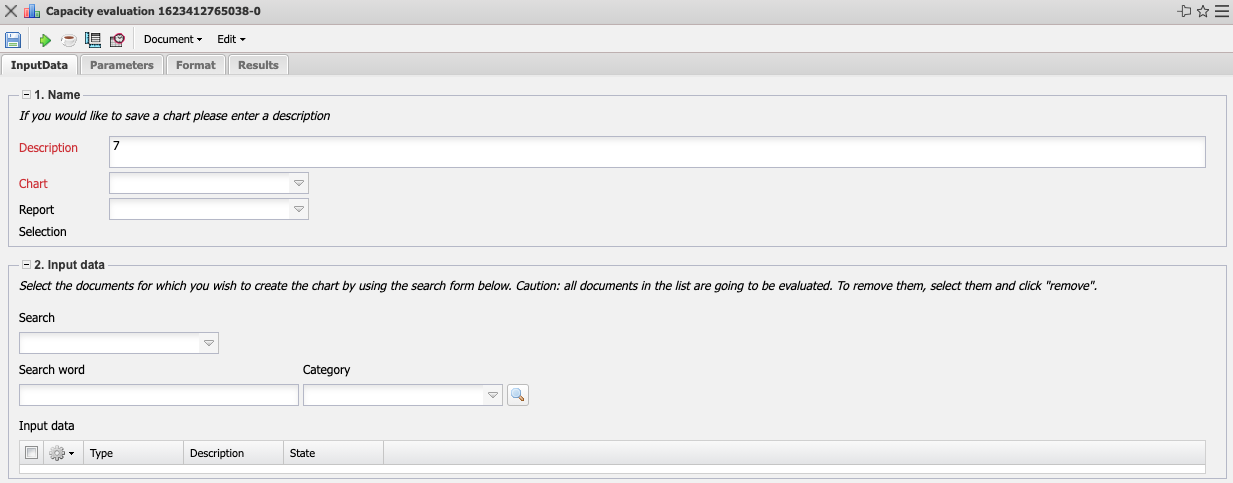
Task: Expand the Category dropdown
Action: click(492, 395)
